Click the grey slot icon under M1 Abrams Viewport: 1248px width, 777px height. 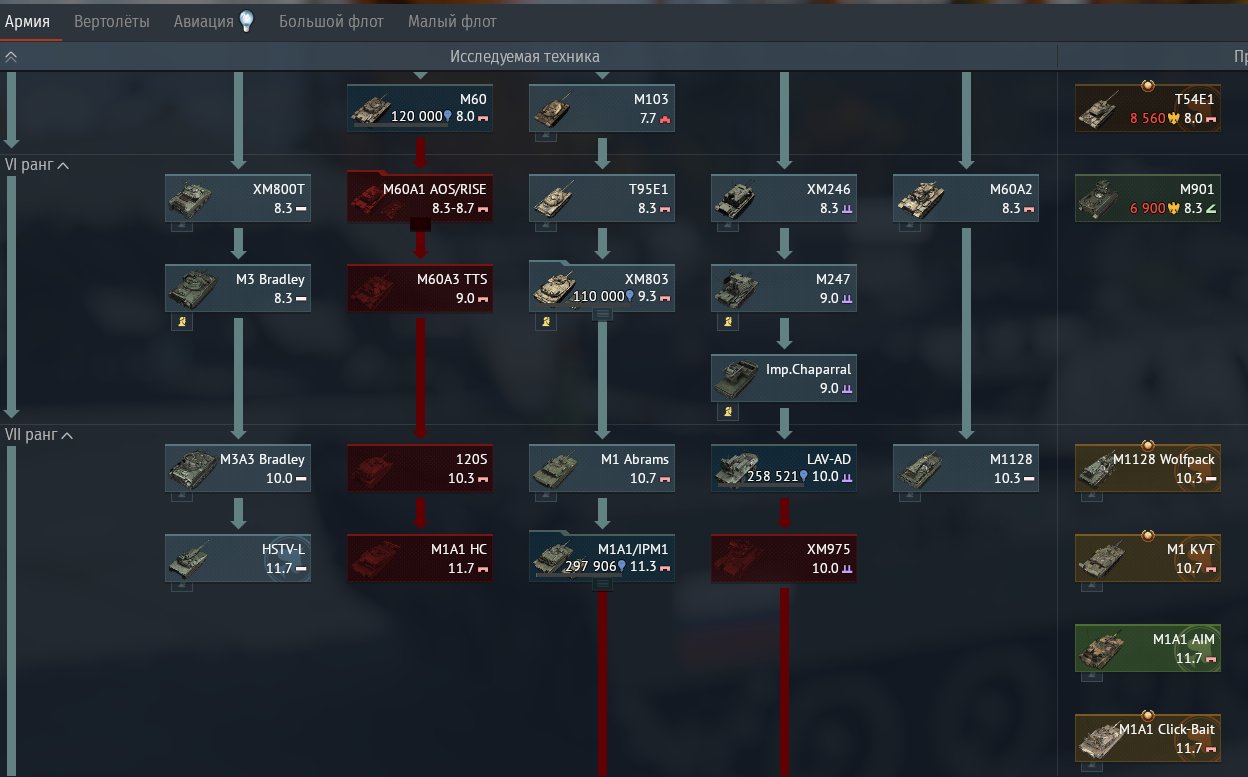(547, 497)
